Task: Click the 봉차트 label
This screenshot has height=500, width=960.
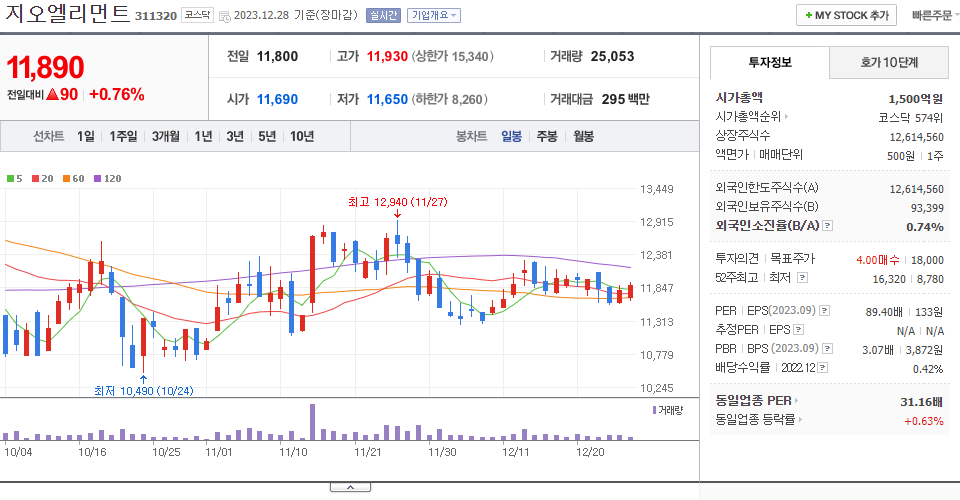Action: 471,136
